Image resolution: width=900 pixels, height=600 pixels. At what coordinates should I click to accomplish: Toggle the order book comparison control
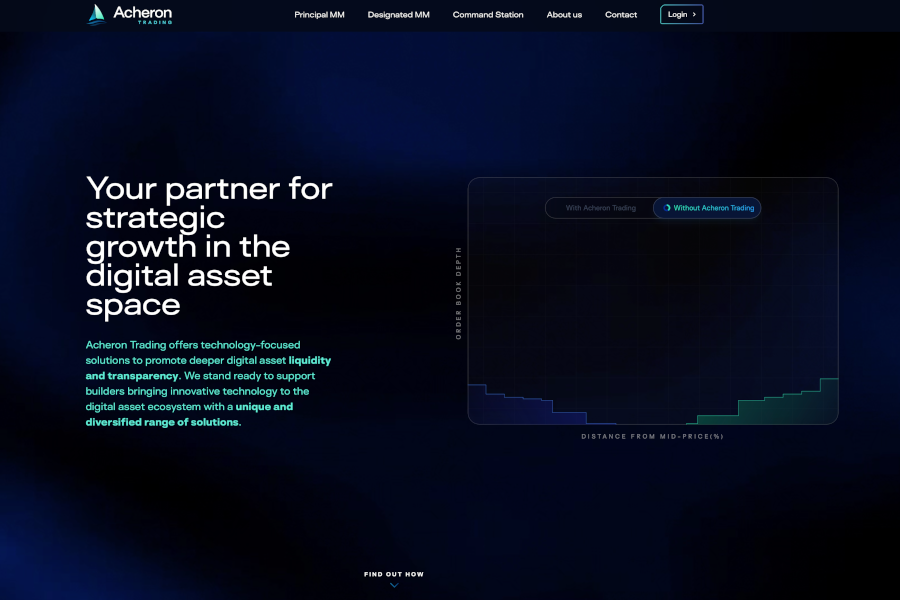(653, 208)
